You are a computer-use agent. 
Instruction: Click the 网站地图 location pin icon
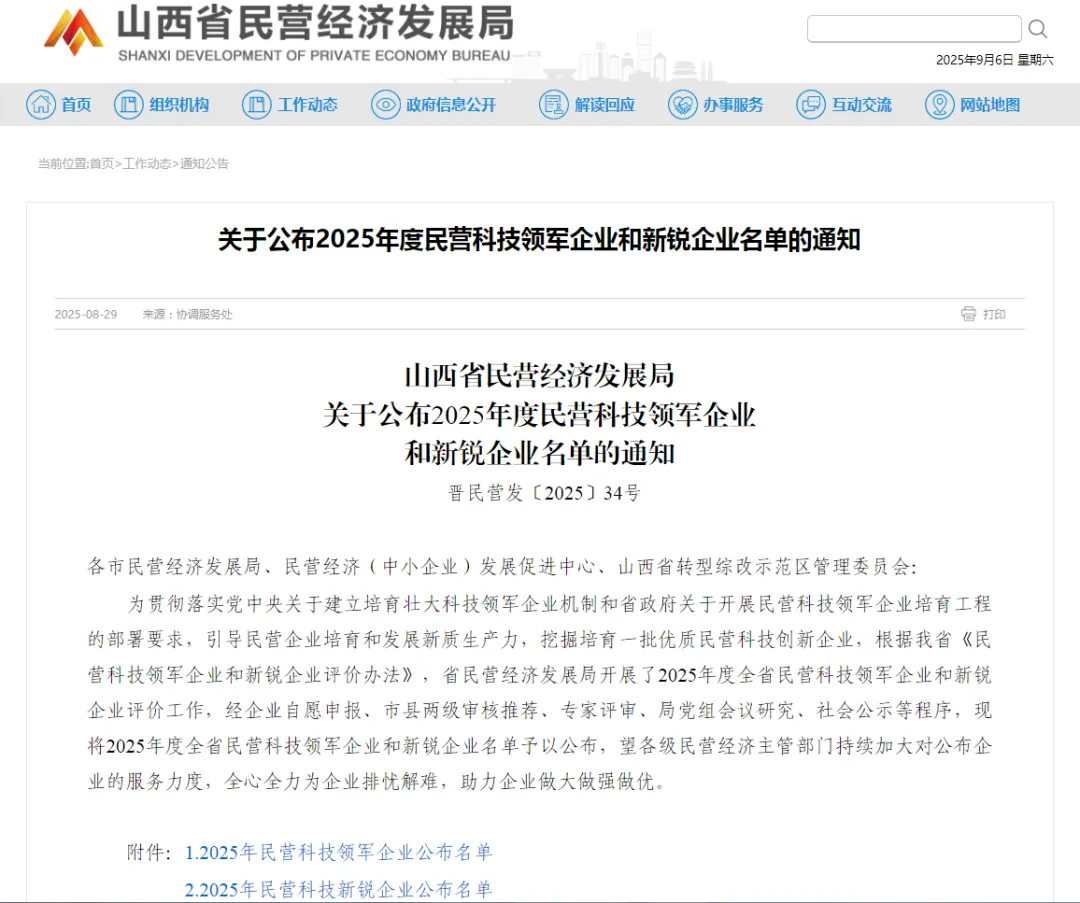click(x=939, y=104)
